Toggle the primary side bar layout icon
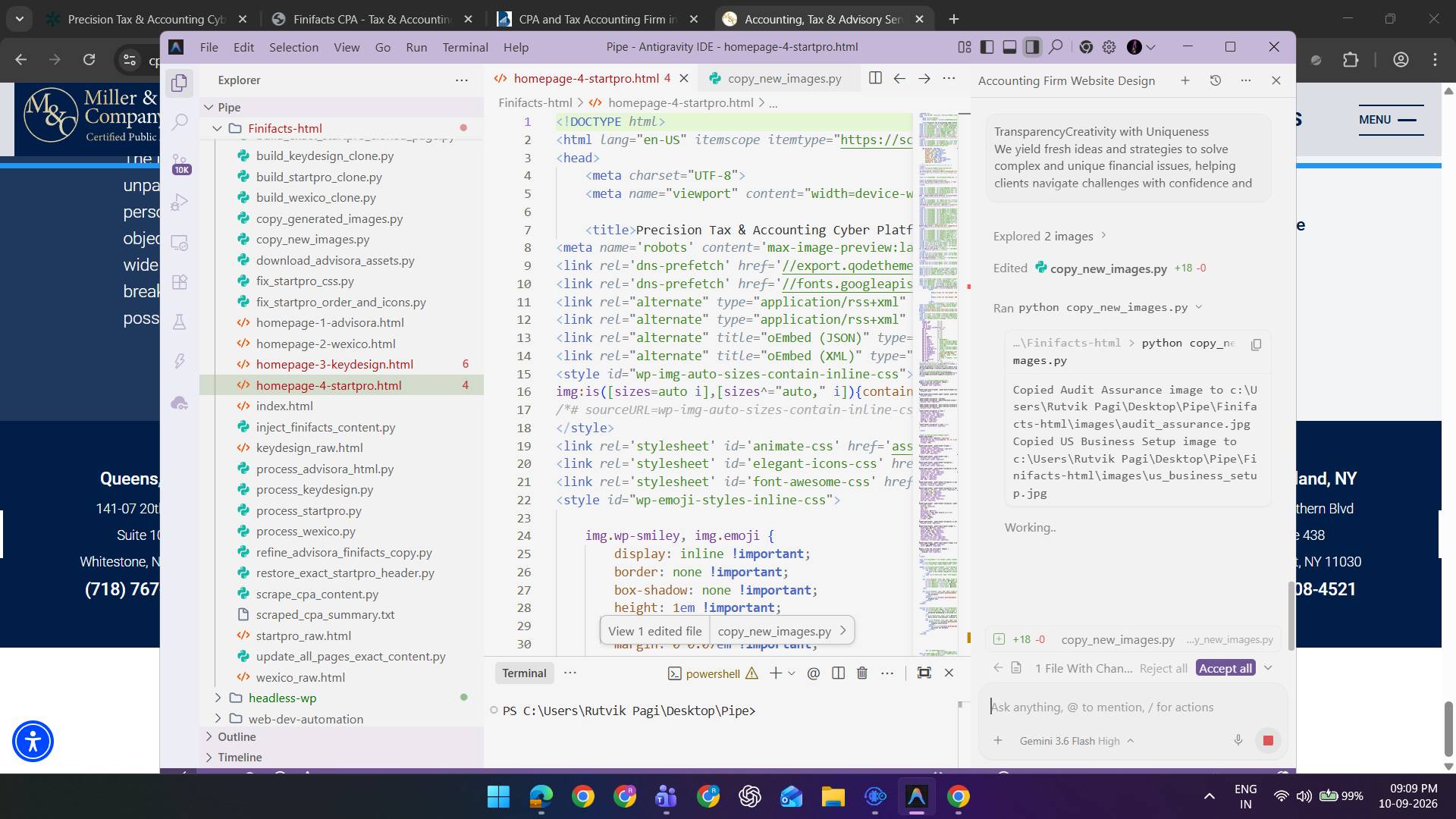Image resolution: width=1456 pixels, height=819 pixels. pyautogui.click(x=987, y=47)
